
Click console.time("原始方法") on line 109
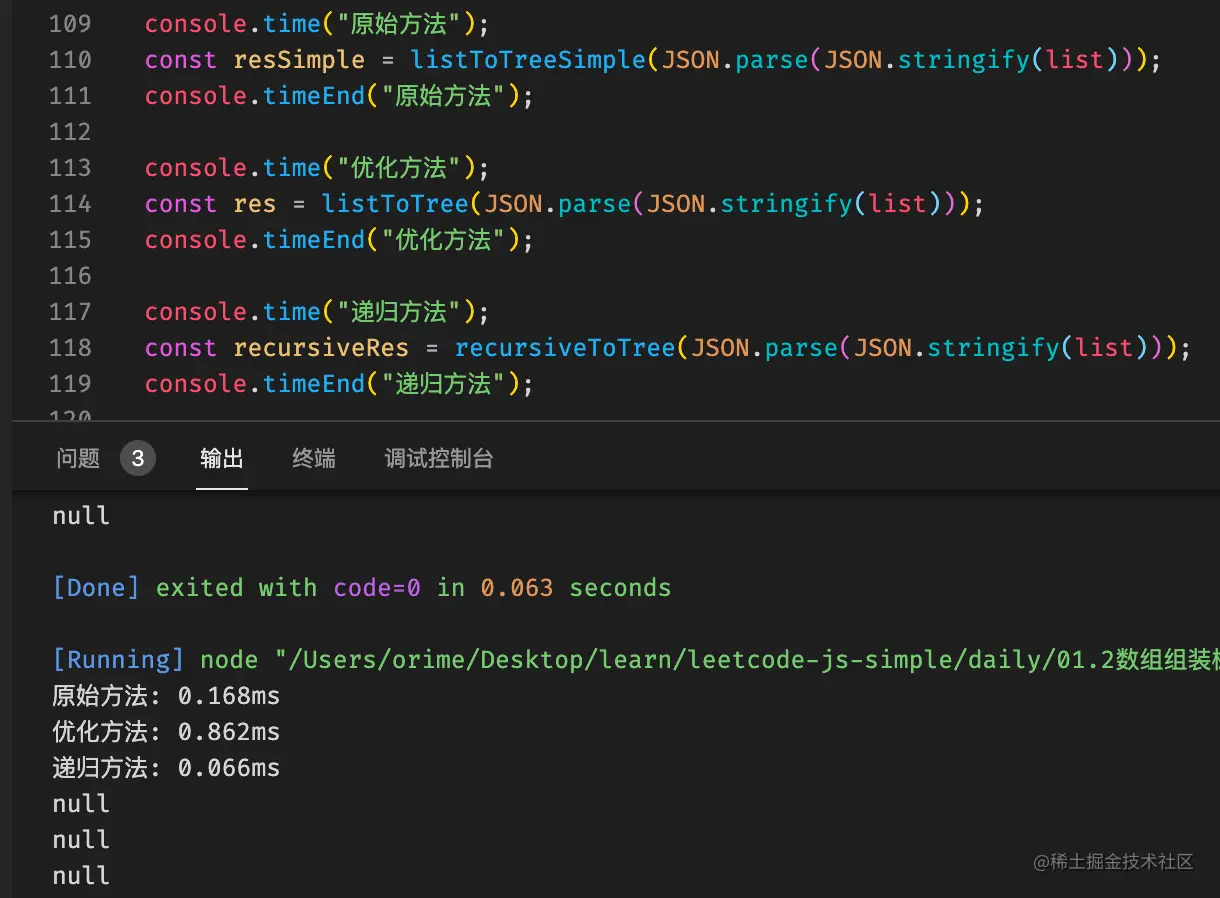[x=318, y=24]
